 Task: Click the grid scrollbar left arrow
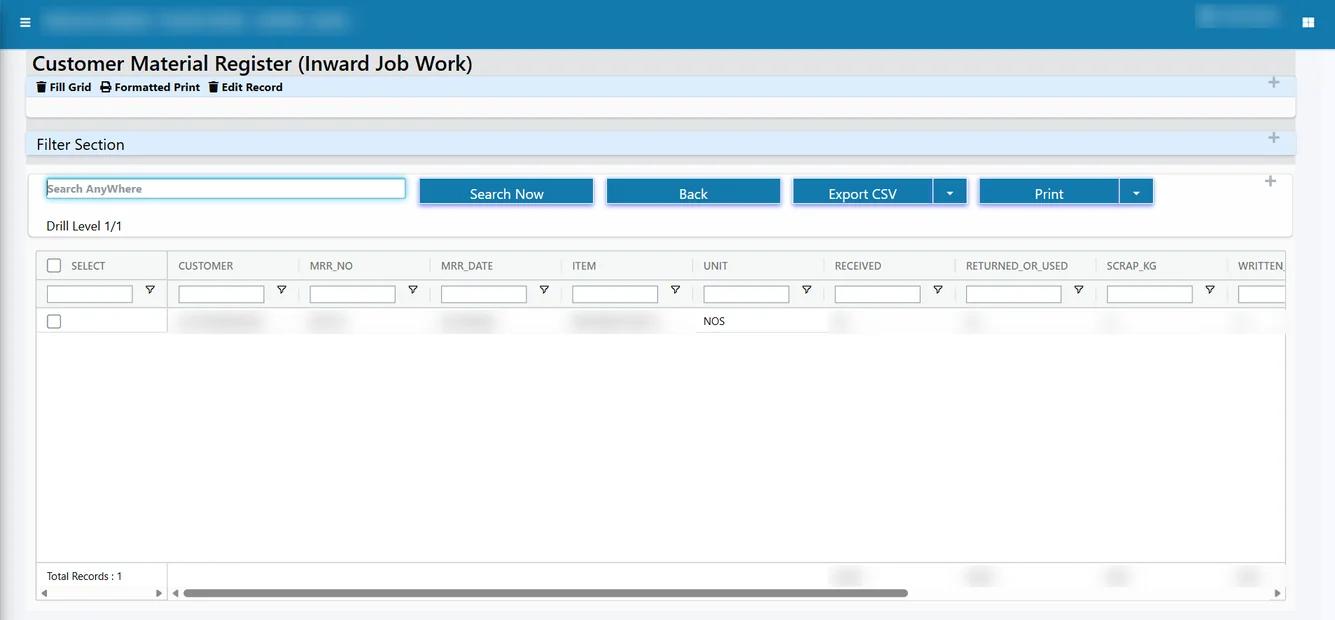click(x=176, y=593)
